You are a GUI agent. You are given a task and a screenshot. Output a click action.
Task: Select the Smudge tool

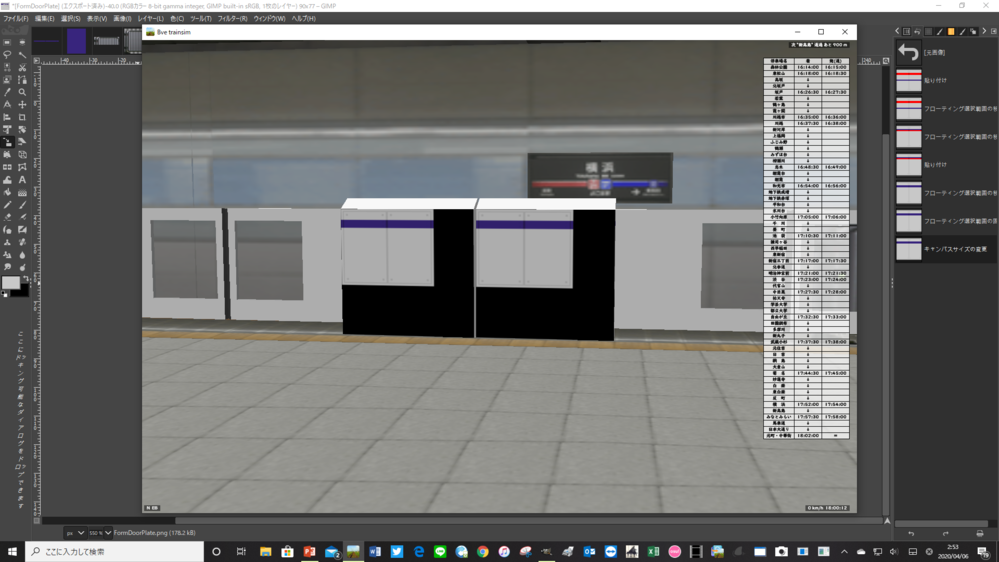point(7,267)
